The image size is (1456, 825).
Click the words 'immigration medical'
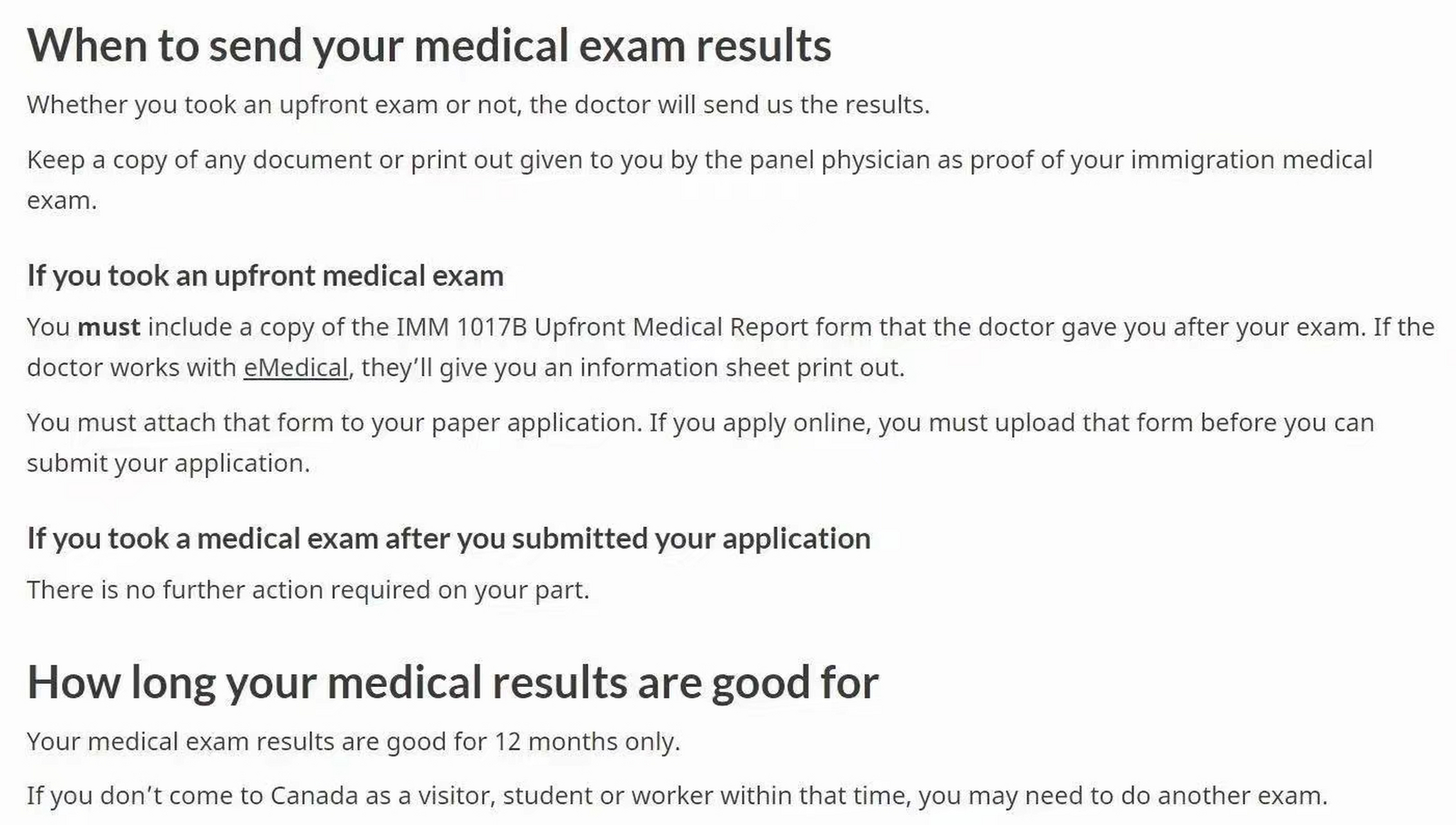pos(1252,160)
